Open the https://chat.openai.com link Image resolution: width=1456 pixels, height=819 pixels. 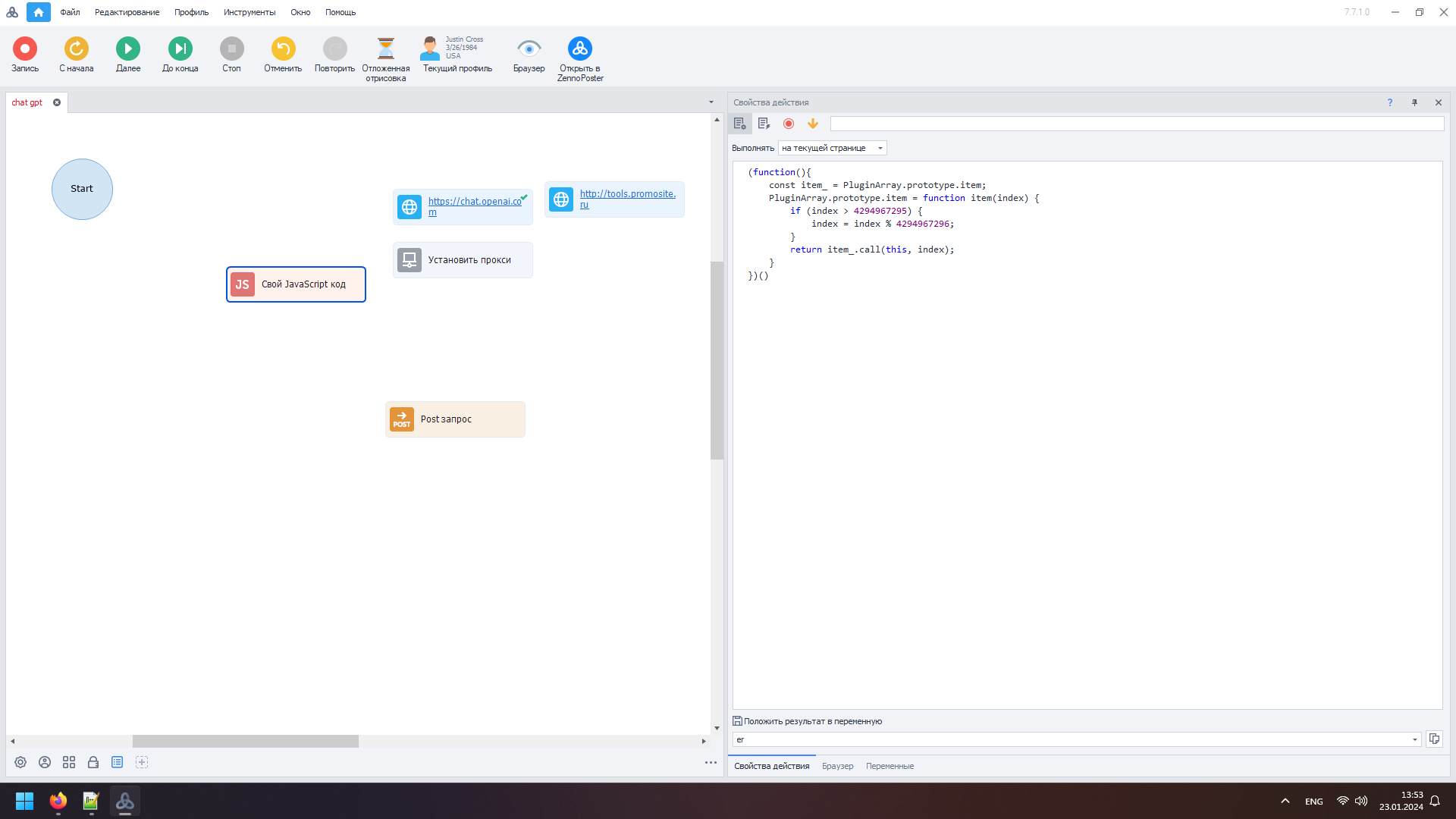pyautogui.click(x=475, y=206)
